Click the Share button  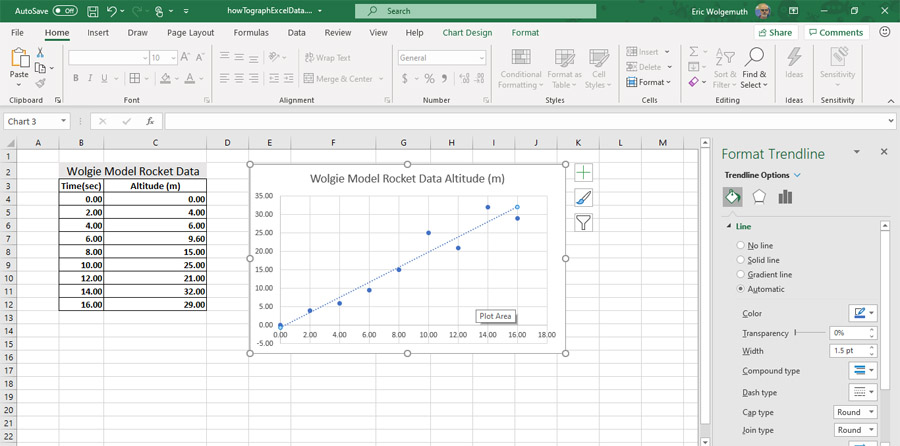pyautogui.click(x=775, y=32)
